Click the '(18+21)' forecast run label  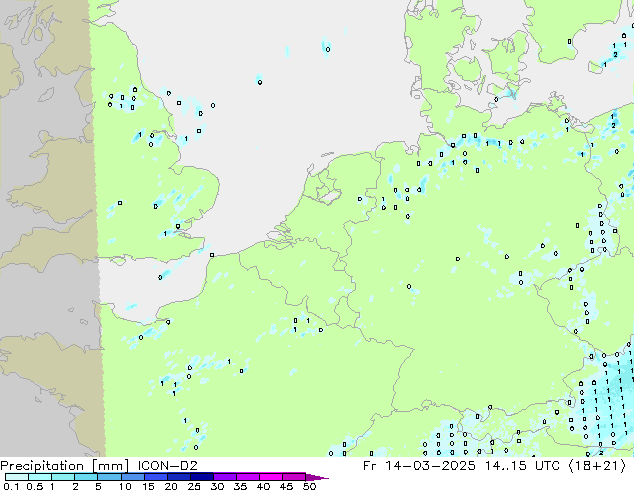(597, 466)
